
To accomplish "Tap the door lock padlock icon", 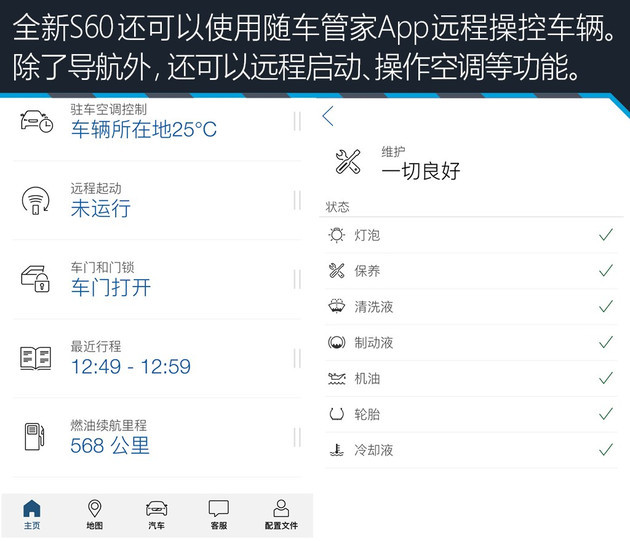I will 35,279.
